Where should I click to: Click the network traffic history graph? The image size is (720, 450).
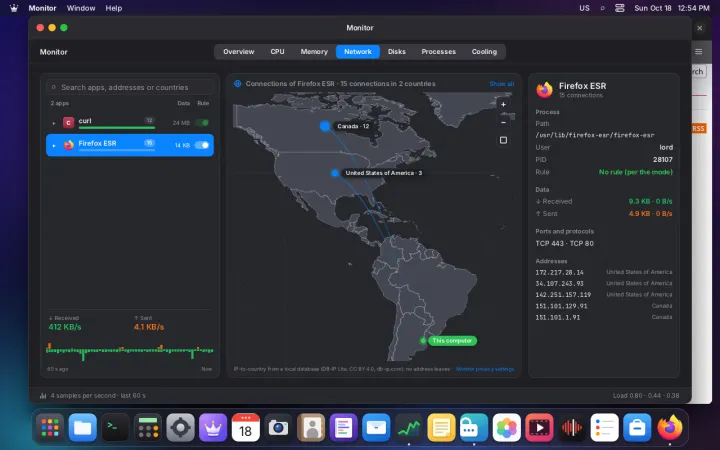point(129,351)
